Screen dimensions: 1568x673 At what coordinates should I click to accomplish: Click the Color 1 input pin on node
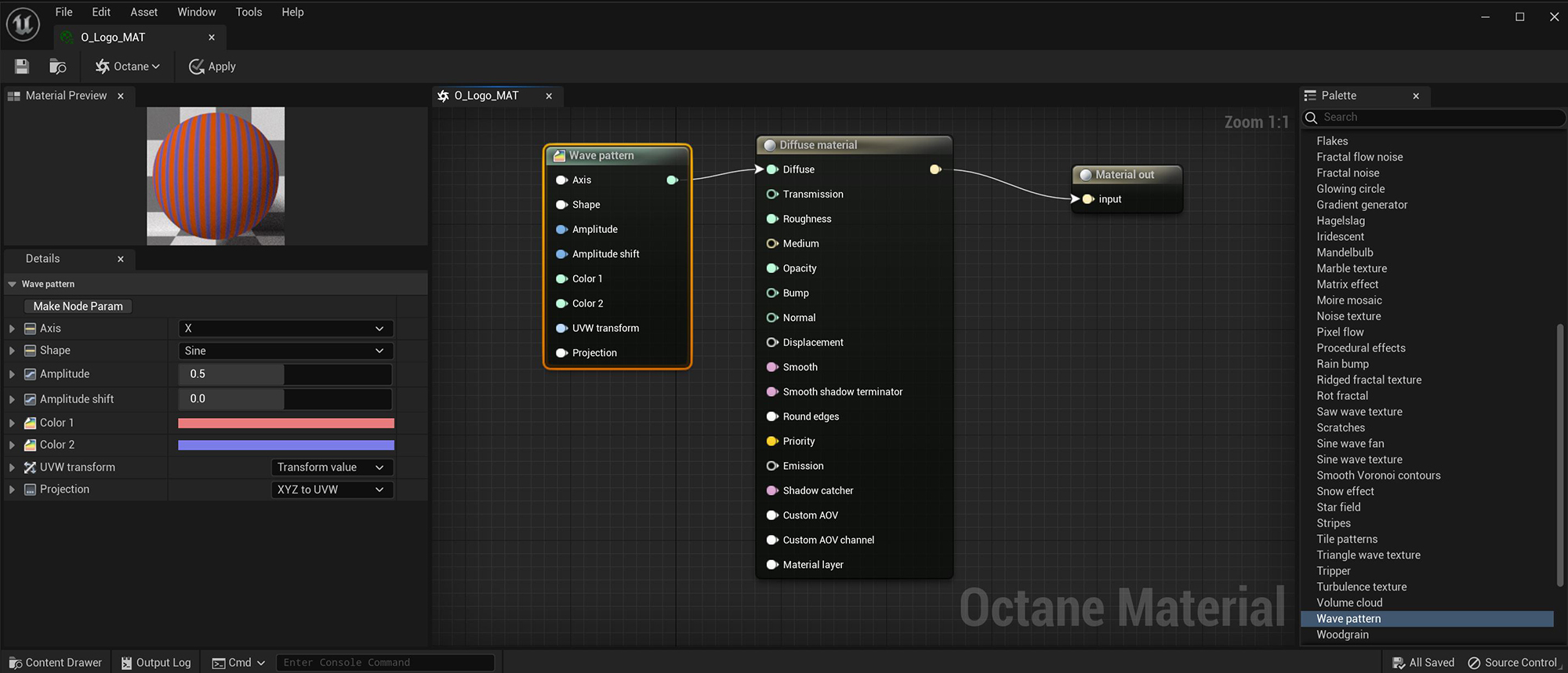[561, 279]
